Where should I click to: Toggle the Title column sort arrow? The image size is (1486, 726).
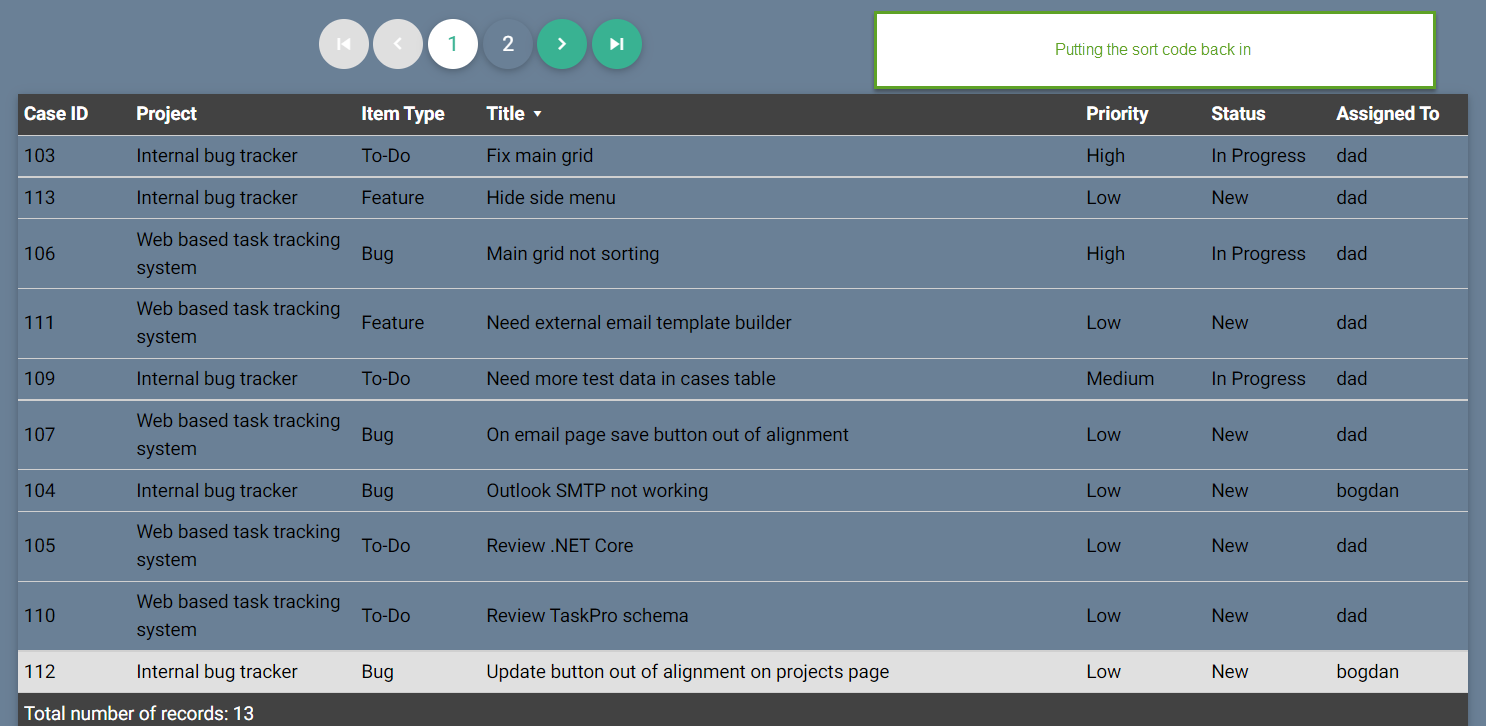coord(537,114)
